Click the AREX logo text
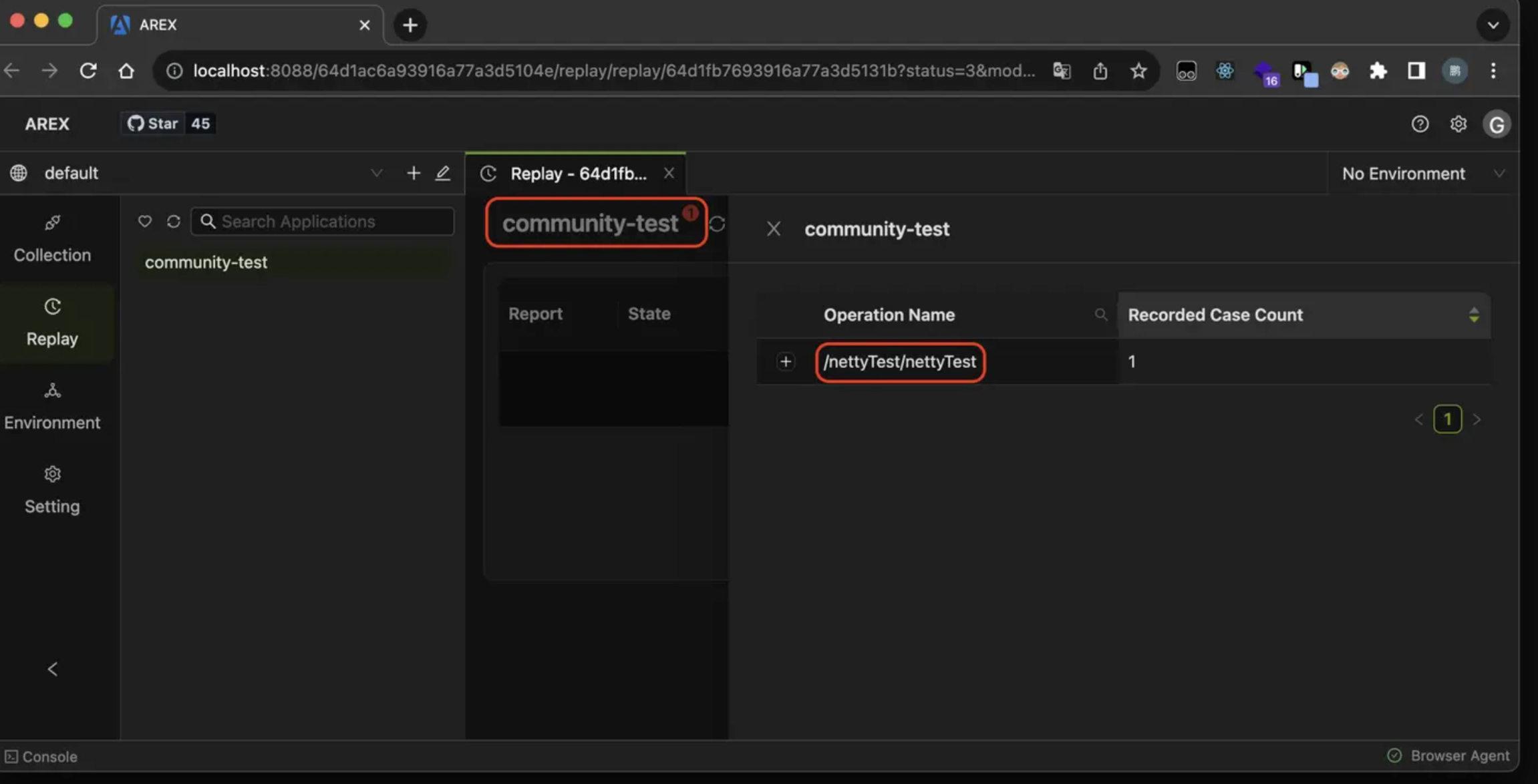 tap(47, 124)
